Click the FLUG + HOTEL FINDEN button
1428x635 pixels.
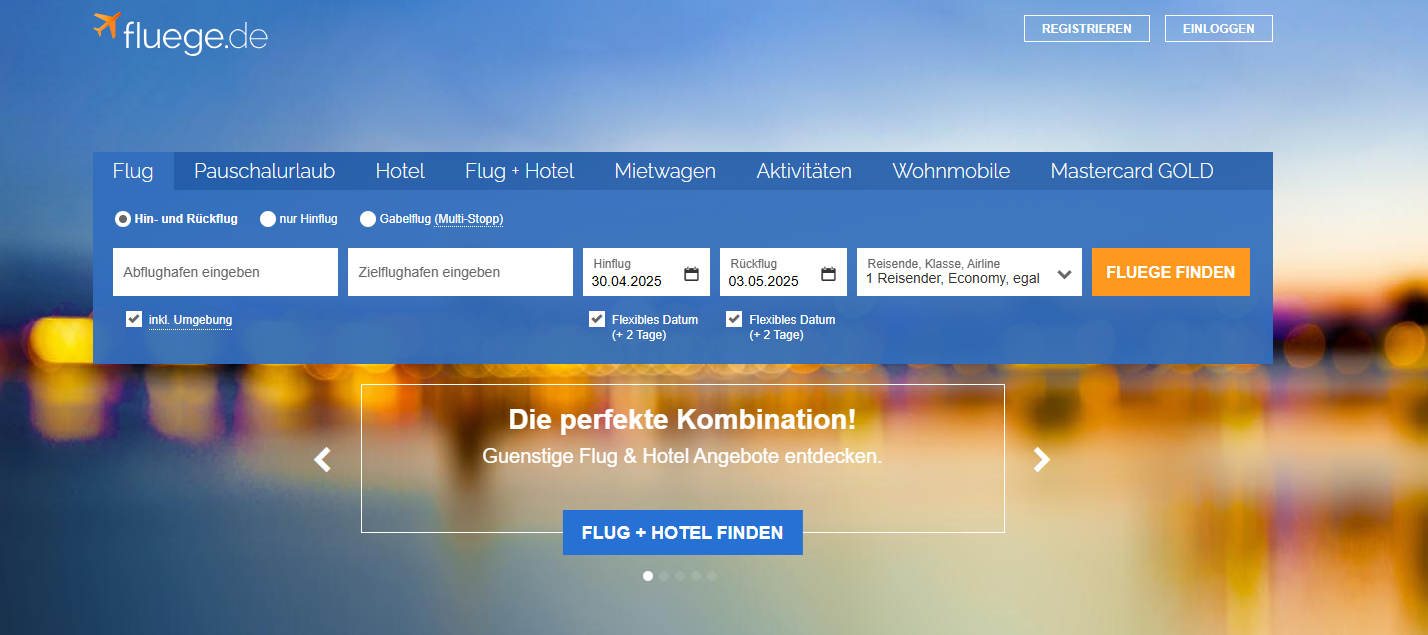pyautogui.click(x=682, y=533)
